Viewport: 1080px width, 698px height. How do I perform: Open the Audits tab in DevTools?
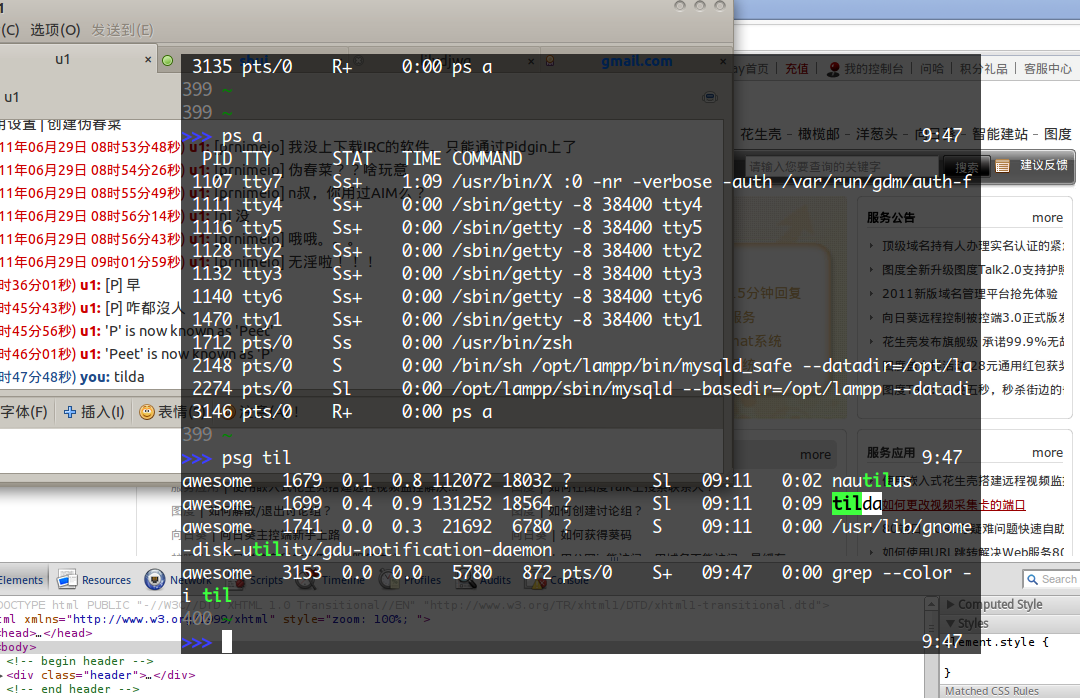[495, 580]
